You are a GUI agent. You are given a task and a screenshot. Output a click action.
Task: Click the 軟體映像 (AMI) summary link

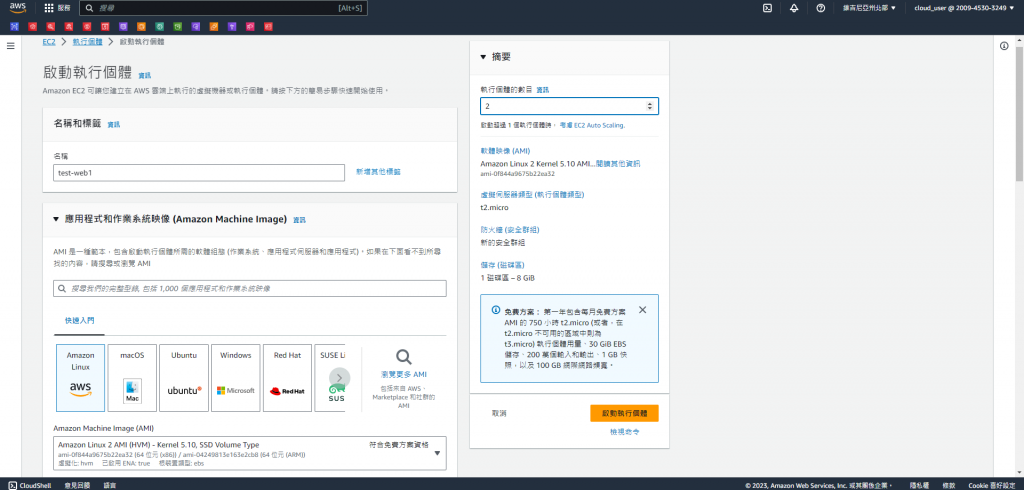(505, 151)
